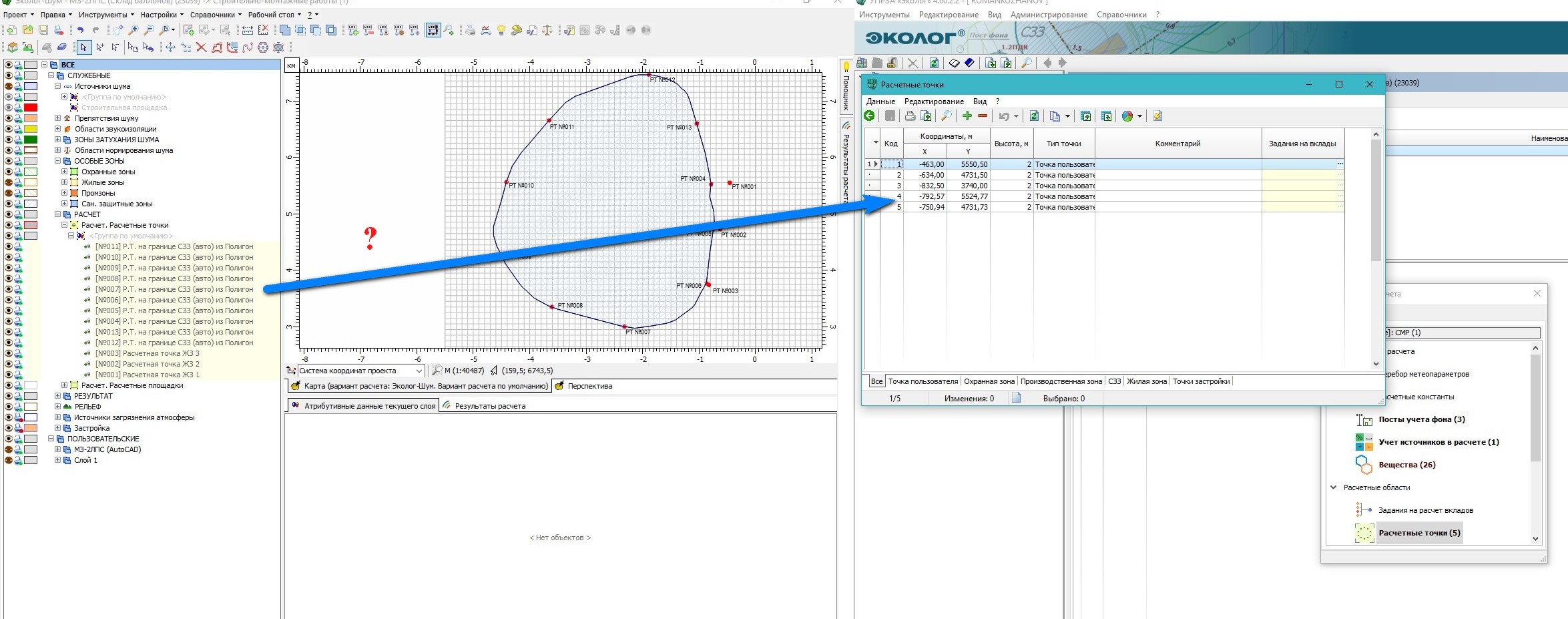Toggle visibility eye for ЗОНЫ ЗАТУХАНИЯ ШУМА layer

click(9, 140)
